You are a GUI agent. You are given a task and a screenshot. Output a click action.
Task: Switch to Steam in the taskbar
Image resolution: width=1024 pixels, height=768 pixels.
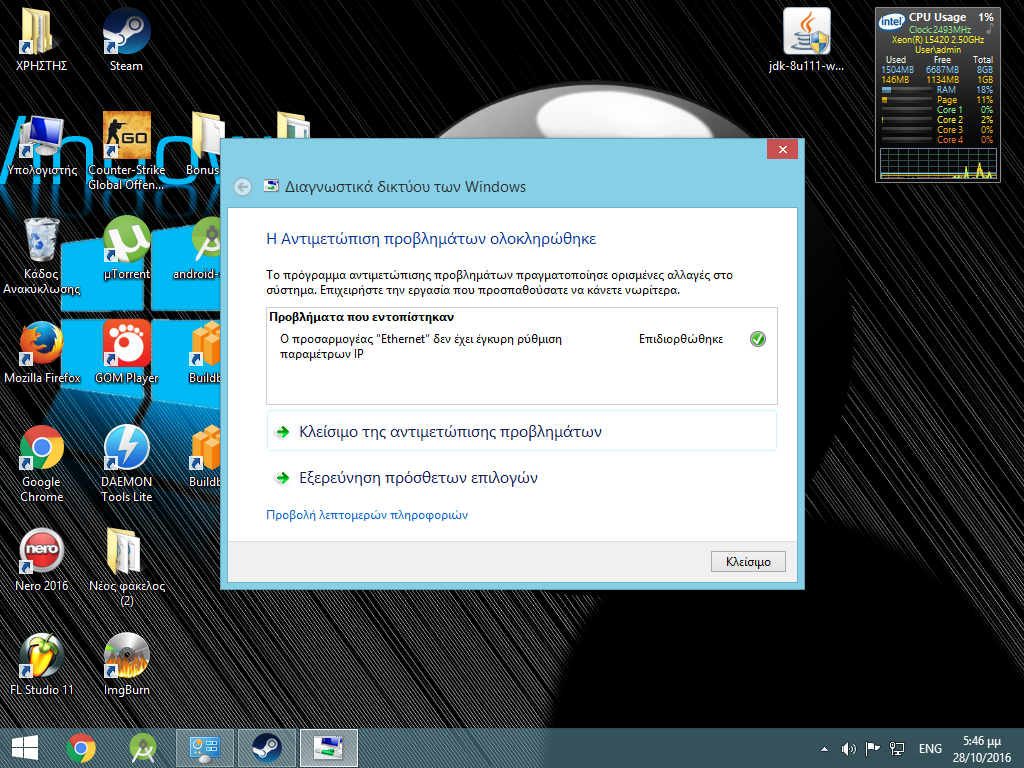(x=266, y=747)
